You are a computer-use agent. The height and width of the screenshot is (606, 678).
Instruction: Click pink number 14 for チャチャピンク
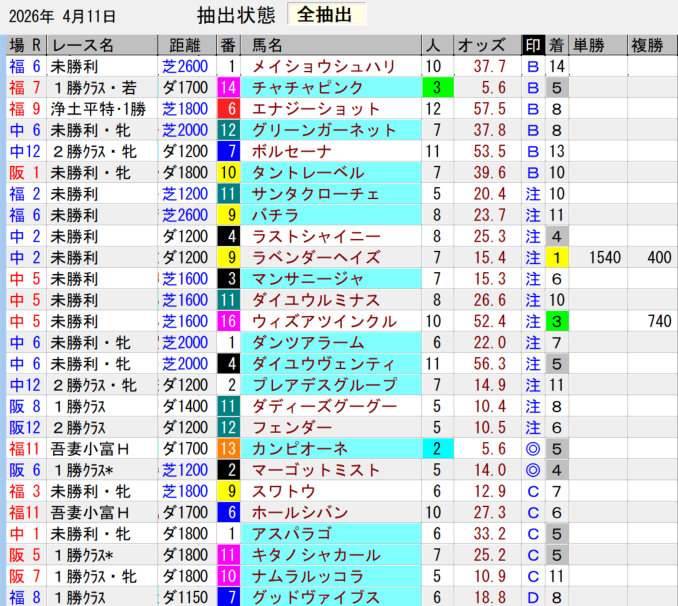click(x=228, y=88)
